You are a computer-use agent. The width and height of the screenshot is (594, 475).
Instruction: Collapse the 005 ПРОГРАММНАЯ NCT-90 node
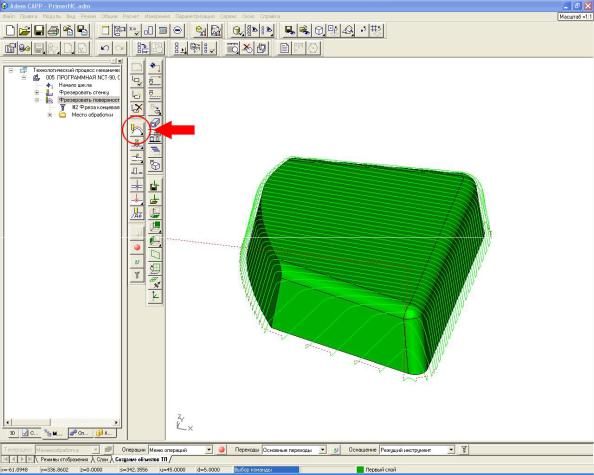pos(24,78)
